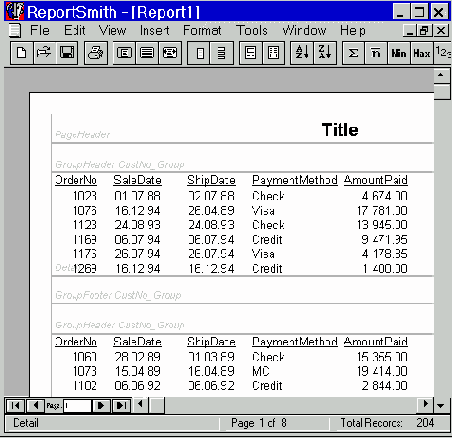This screenshot has width=452, height=438.
Task: Click the page number input field
Action: pos(77,406)
